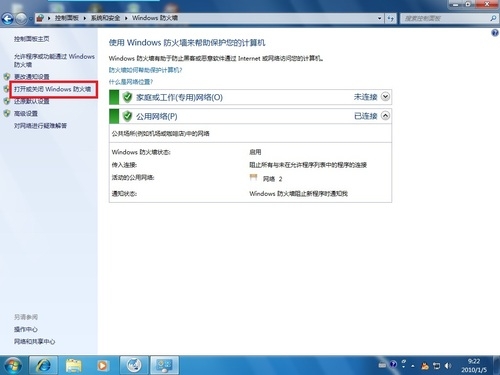Click green shield icon for 家庭或工作网络
The height and width of the screenshot is (375, 500).
pyautogui.click(x=127, y=97)
